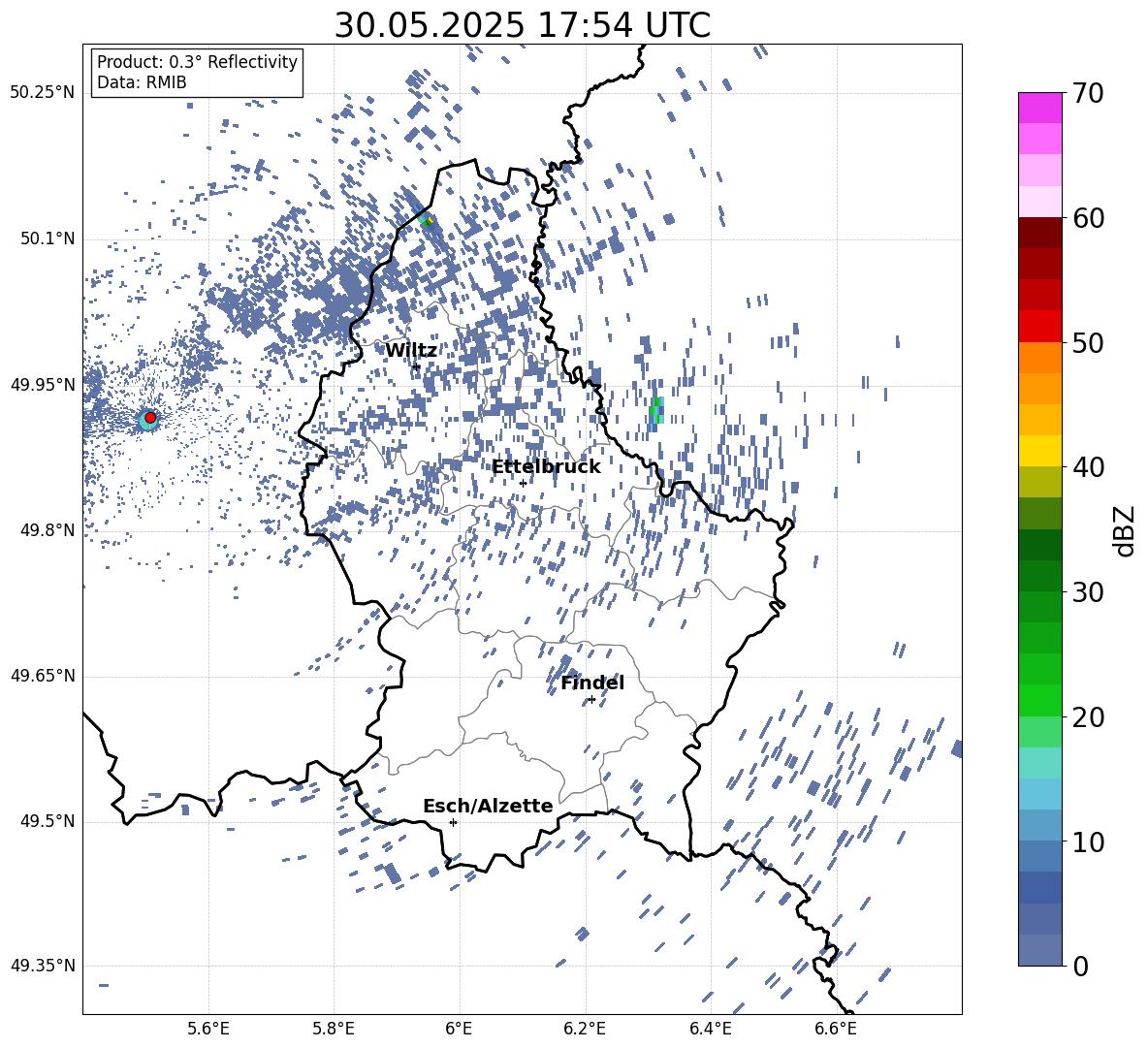Image resolution: width=1148 pixels, height=1048 pixels.
Task: Click the title '30.05.2025 17:54 UTC'
Action: click(522, 25)
